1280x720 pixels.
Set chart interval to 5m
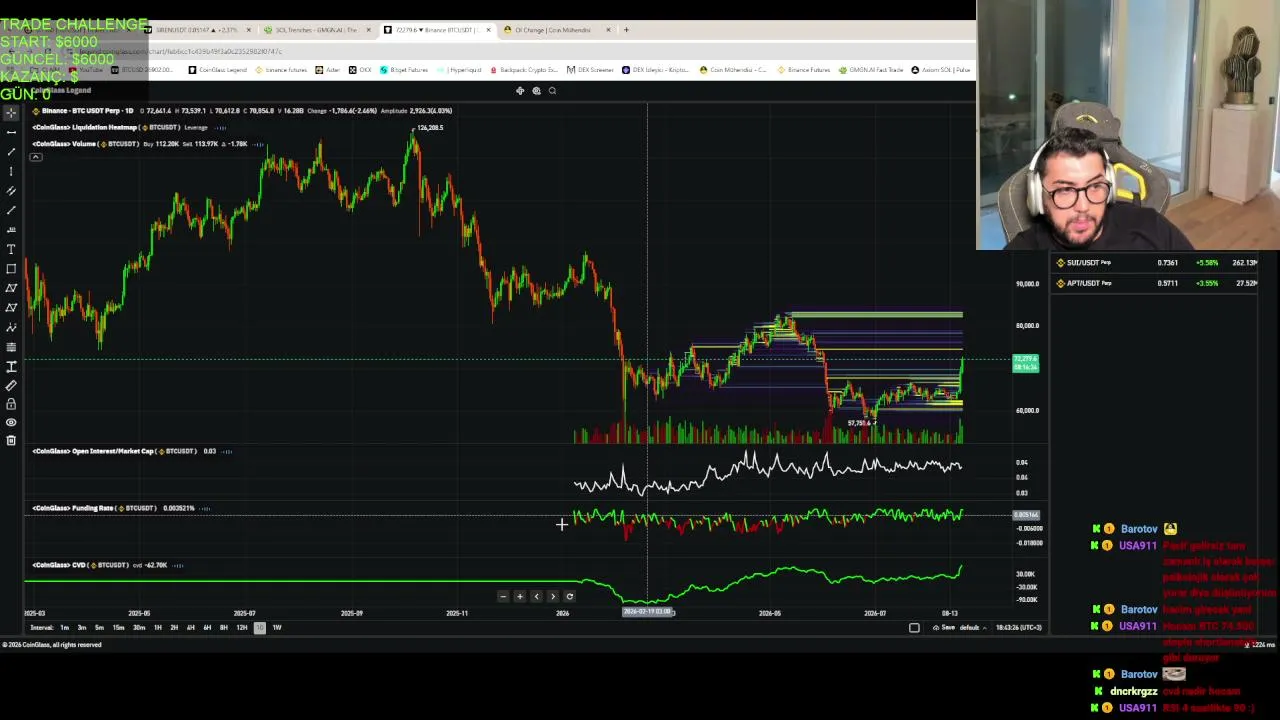coord(99,628)
